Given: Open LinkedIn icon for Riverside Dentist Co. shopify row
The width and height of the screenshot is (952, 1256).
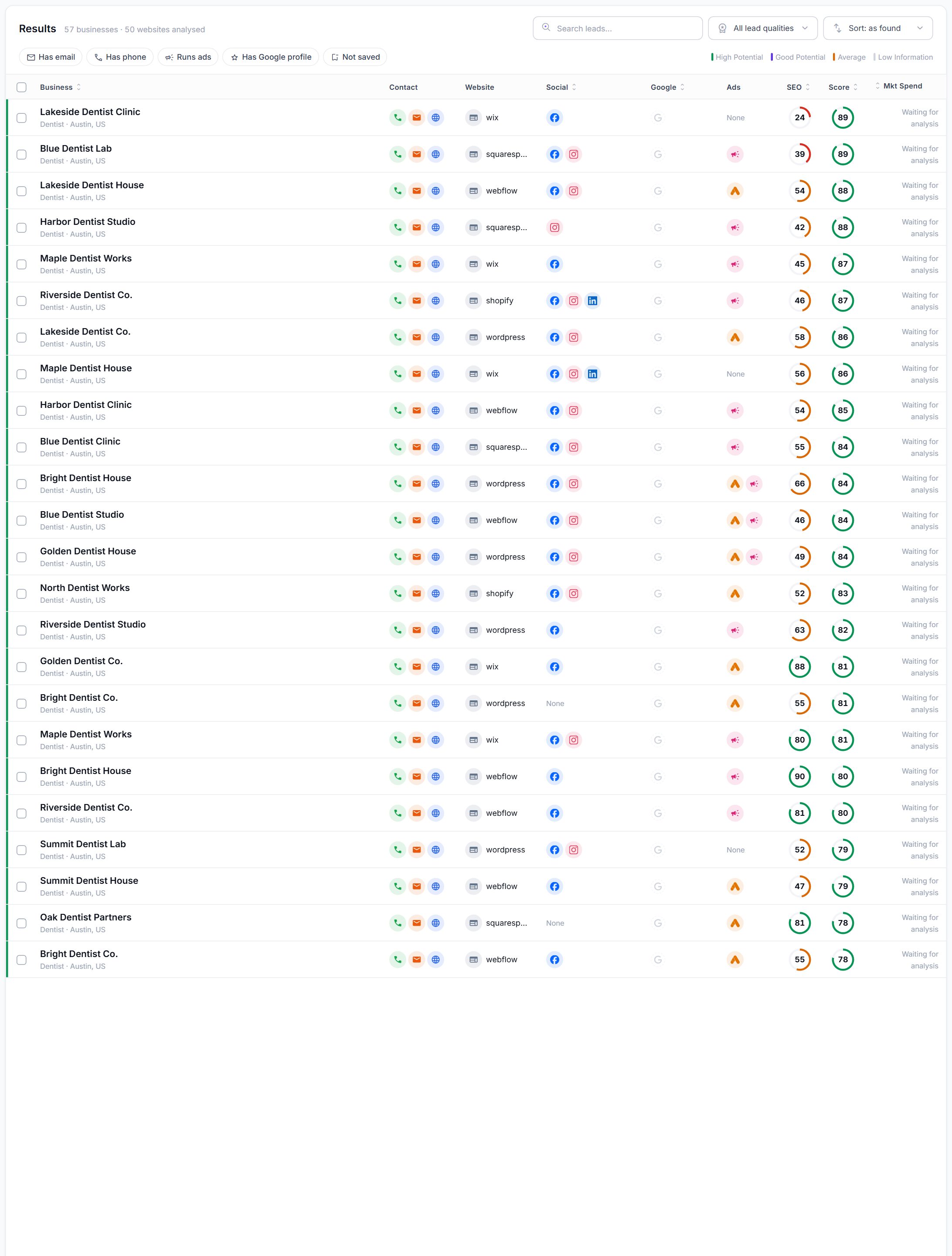Looking at the screenshot, I should 592,301.
